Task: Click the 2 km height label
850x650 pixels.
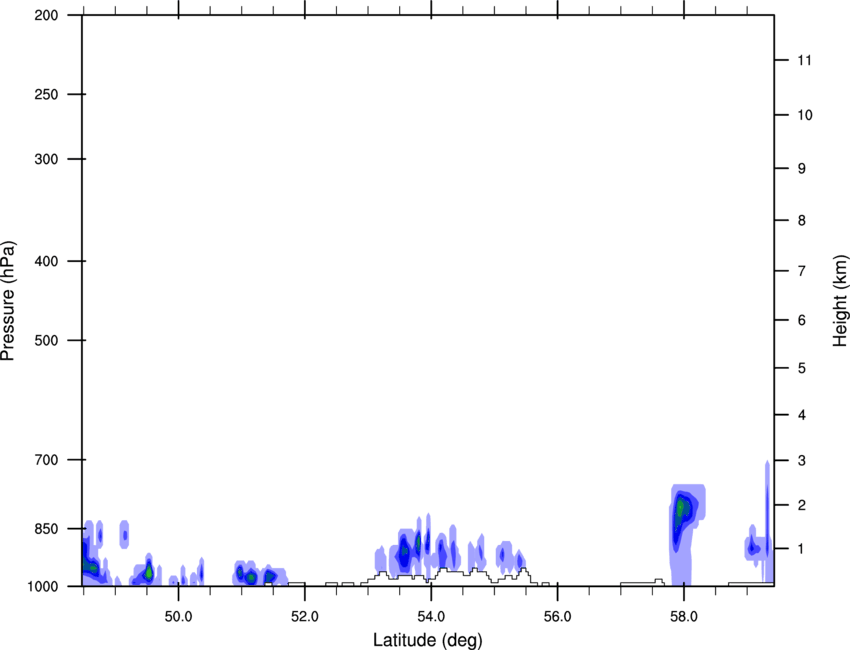Action: pyautogui.click(x=802, y=505)
